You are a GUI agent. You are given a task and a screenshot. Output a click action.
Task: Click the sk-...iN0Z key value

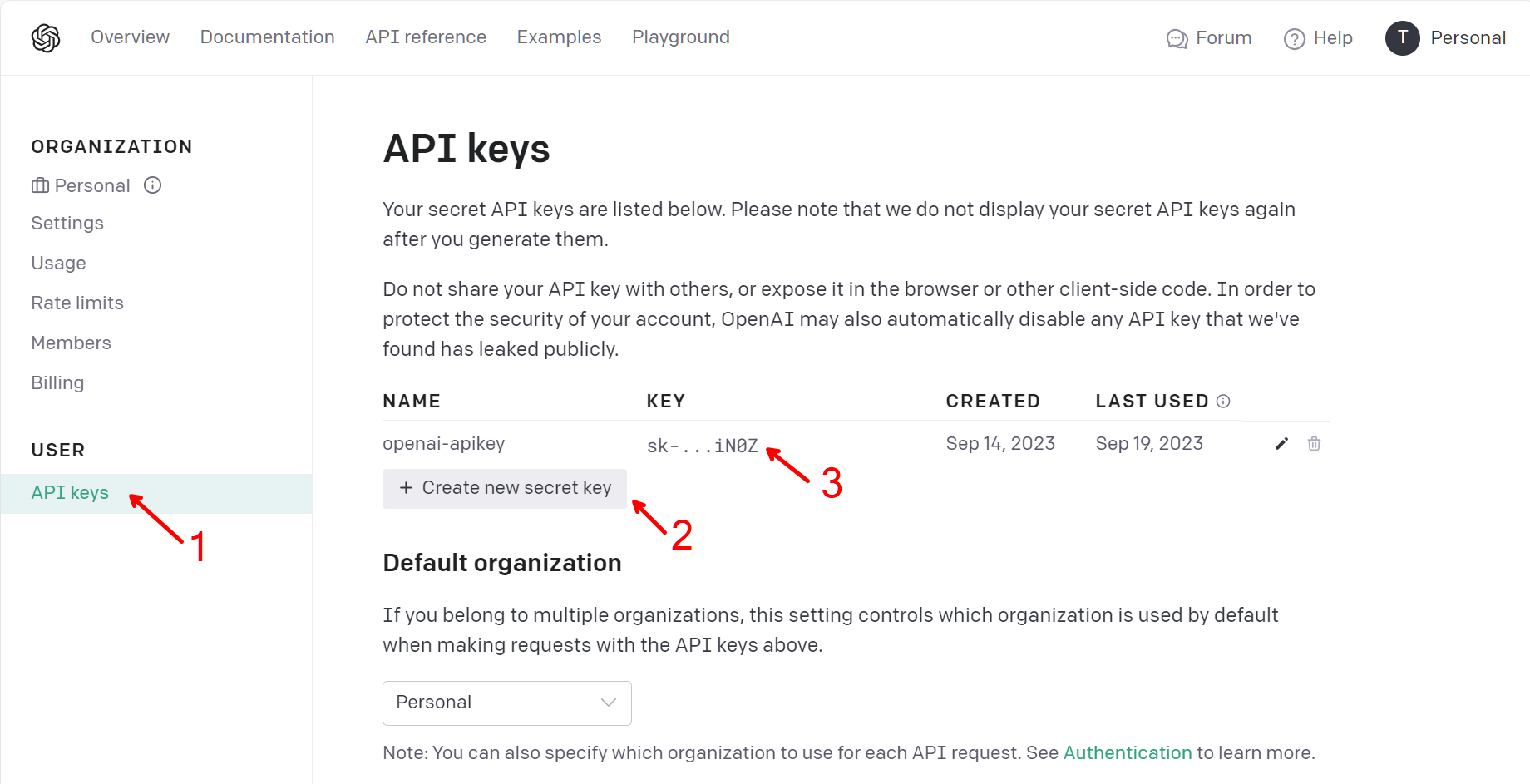703,446
